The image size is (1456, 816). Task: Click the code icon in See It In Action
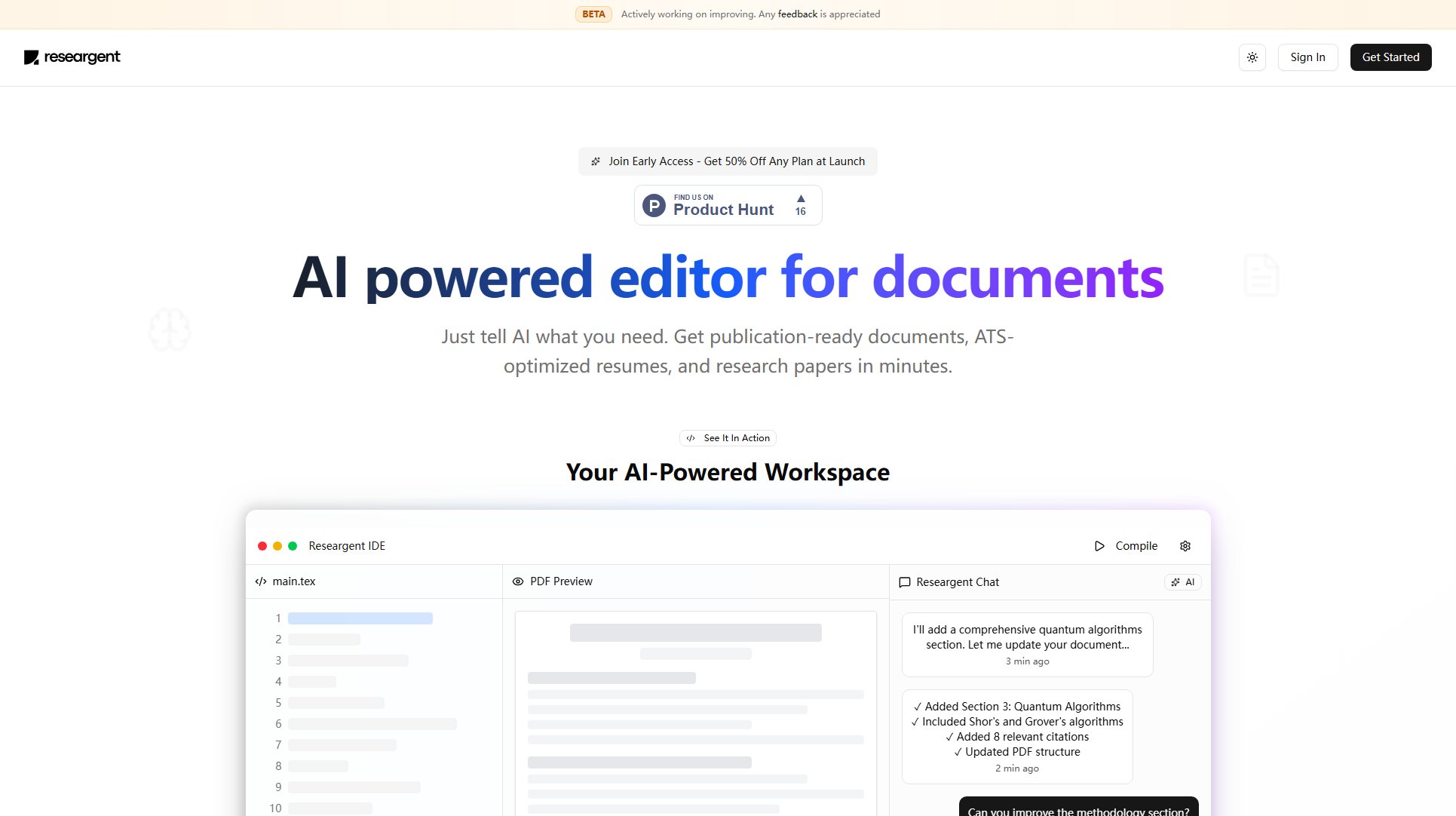[691, 438]
